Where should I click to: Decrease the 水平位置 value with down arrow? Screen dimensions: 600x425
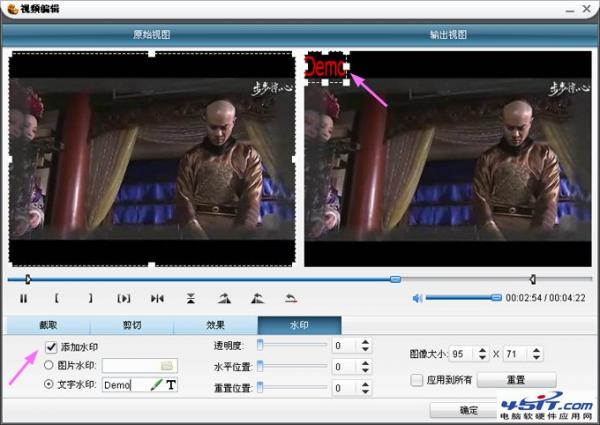tap(365, 370)
